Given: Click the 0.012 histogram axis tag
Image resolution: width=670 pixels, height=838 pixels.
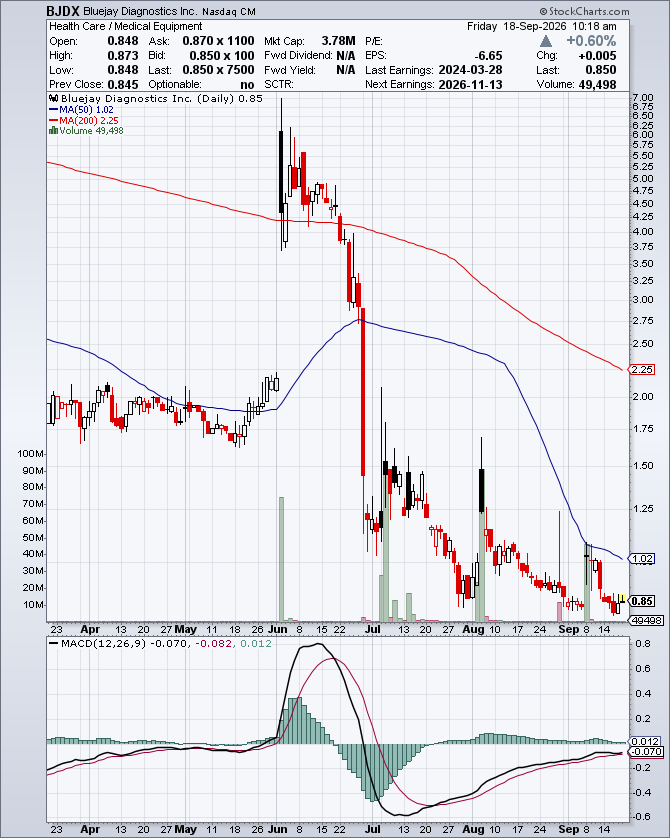Looking at the screenshot, I should (x=645, y=742).
